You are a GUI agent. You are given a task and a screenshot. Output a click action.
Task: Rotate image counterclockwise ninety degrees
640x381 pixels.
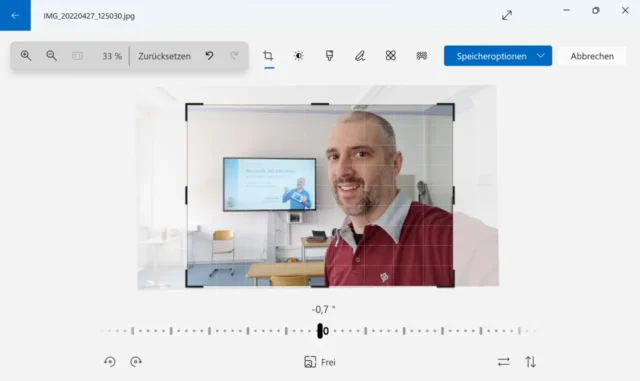coord(109,362)
